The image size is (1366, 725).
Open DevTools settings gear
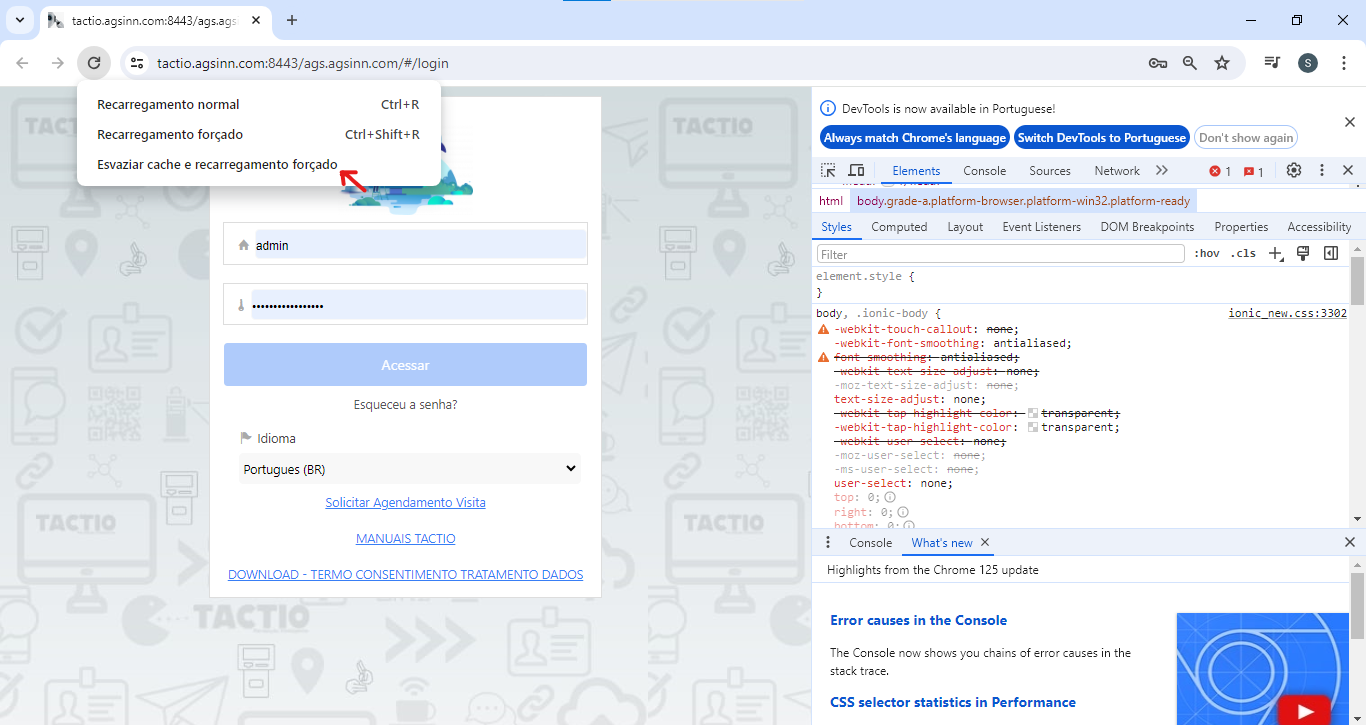pos(1294,171)
